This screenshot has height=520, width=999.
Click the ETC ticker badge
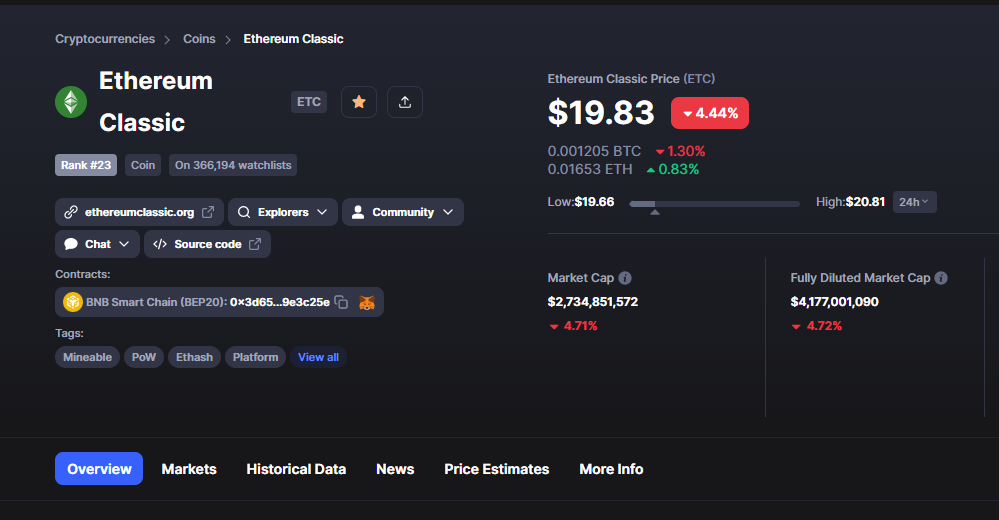click(x=308, y=102)
